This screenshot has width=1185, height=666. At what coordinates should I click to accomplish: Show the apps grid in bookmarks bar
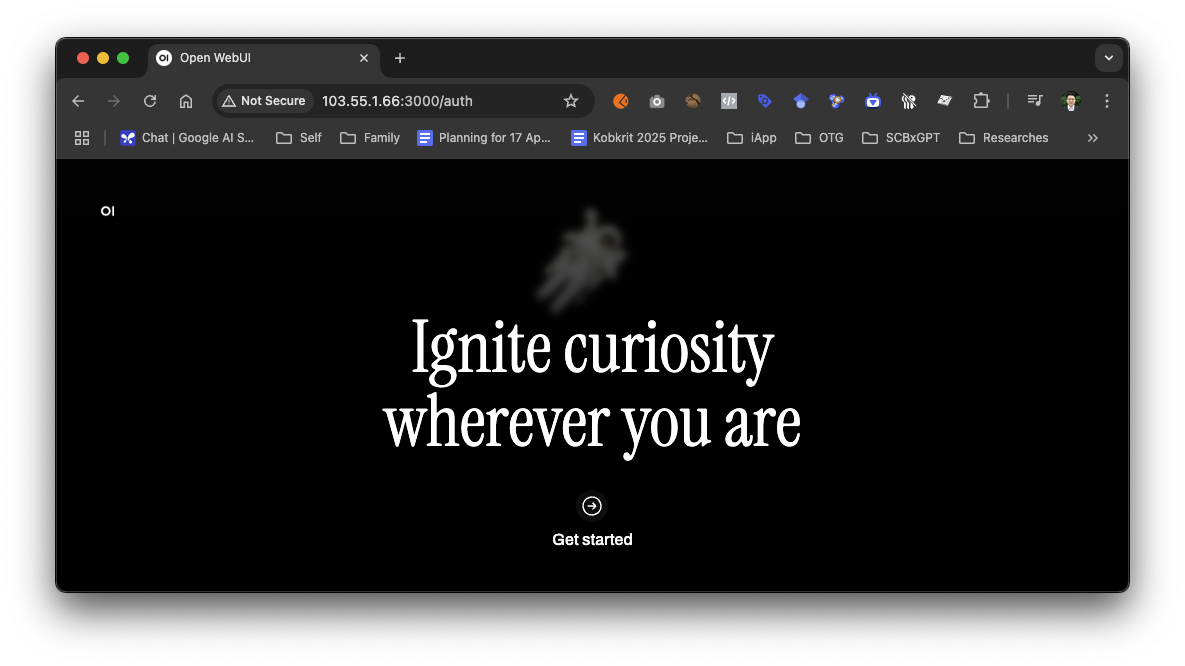[x=82, y=138]
